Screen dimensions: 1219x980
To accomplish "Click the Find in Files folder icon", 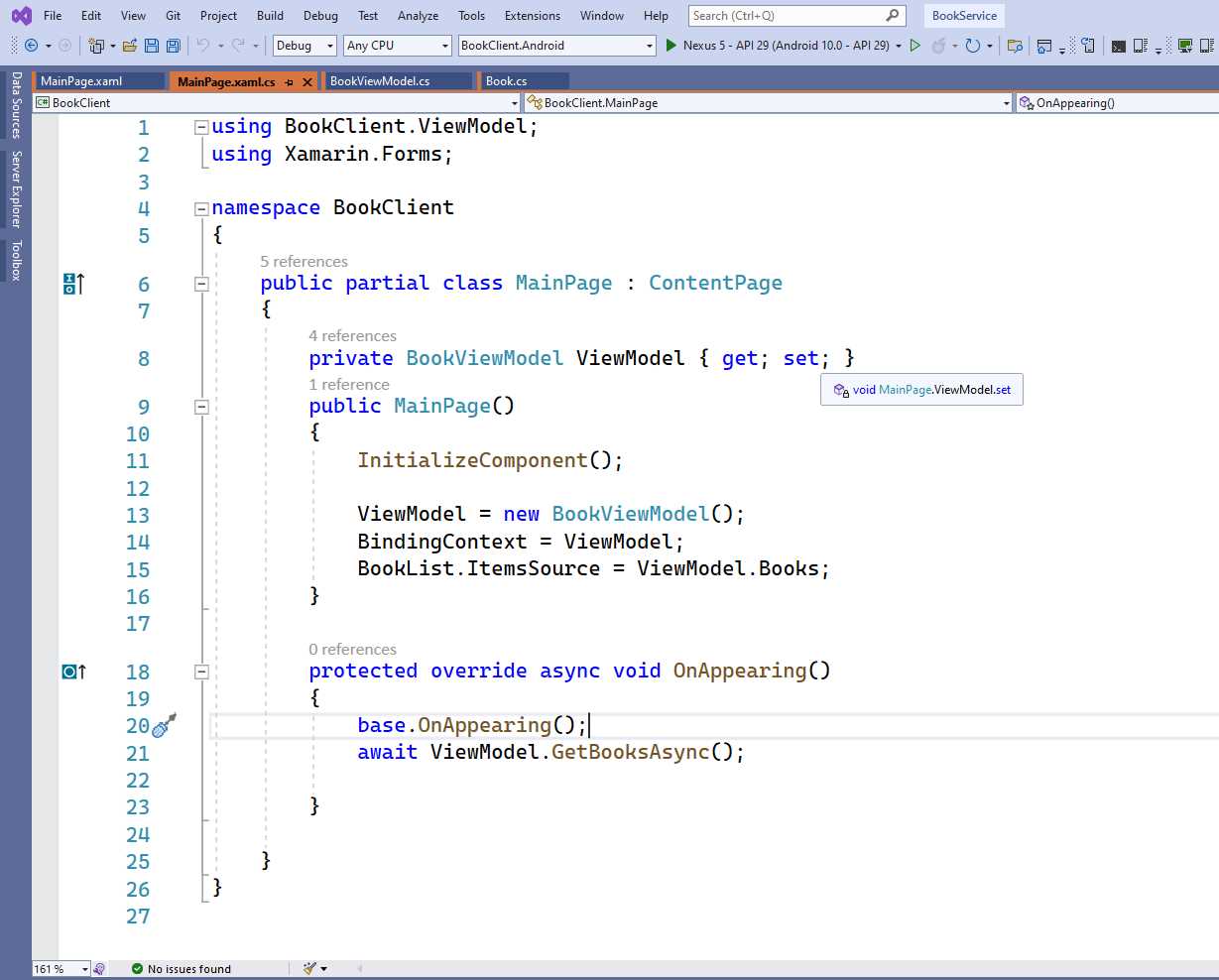I will (1015, 46).
